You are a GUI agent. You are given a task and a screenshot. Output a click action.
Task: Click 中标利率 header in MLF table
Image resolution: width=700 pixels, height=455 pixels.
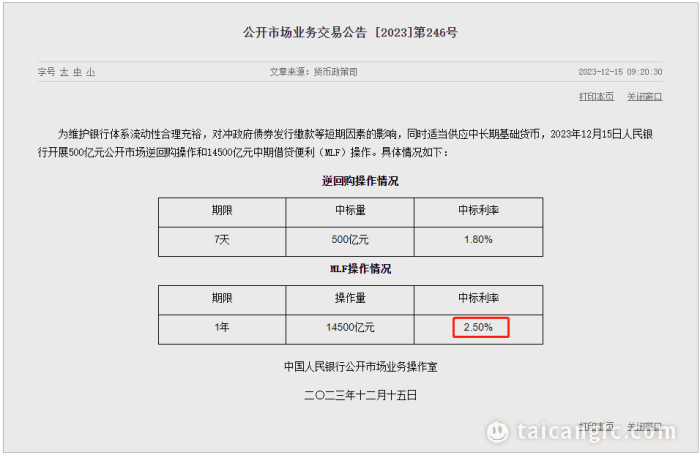click(479, 298)
